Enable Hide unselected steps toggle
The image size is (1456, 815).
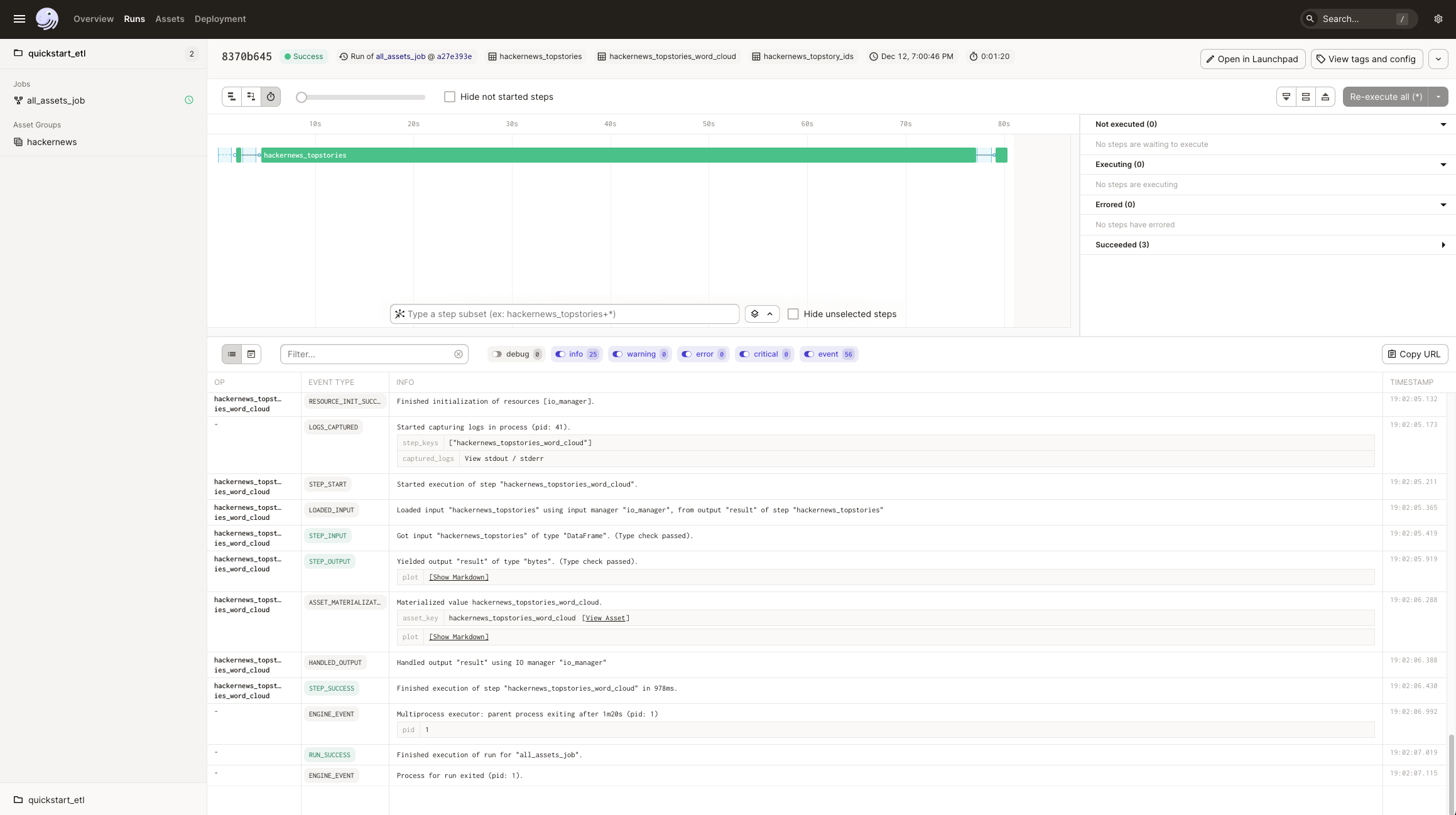pyautogui.click(x=794, y=314)
